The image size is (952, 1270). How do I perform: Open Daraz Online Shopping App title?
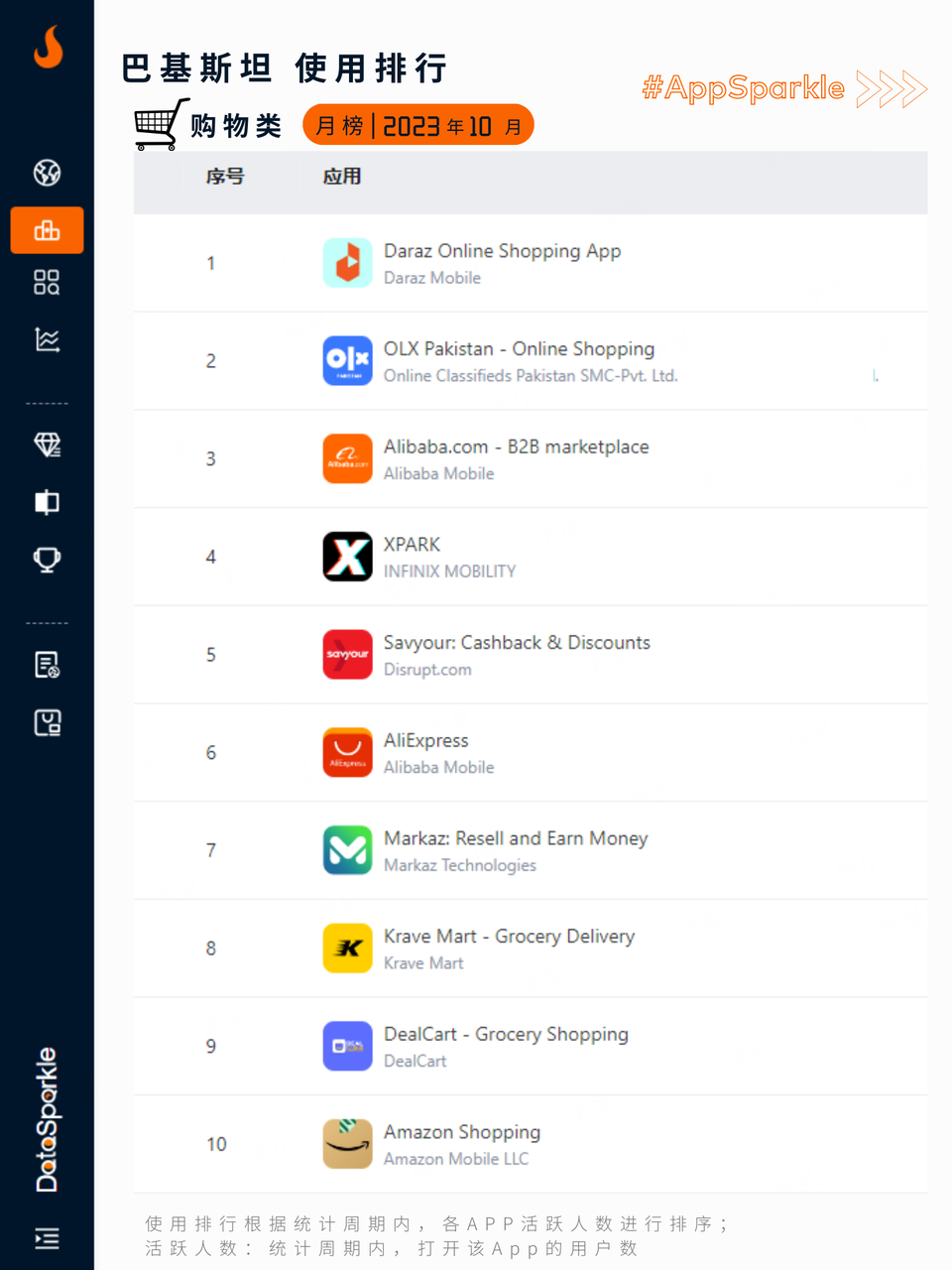point(502,251)
